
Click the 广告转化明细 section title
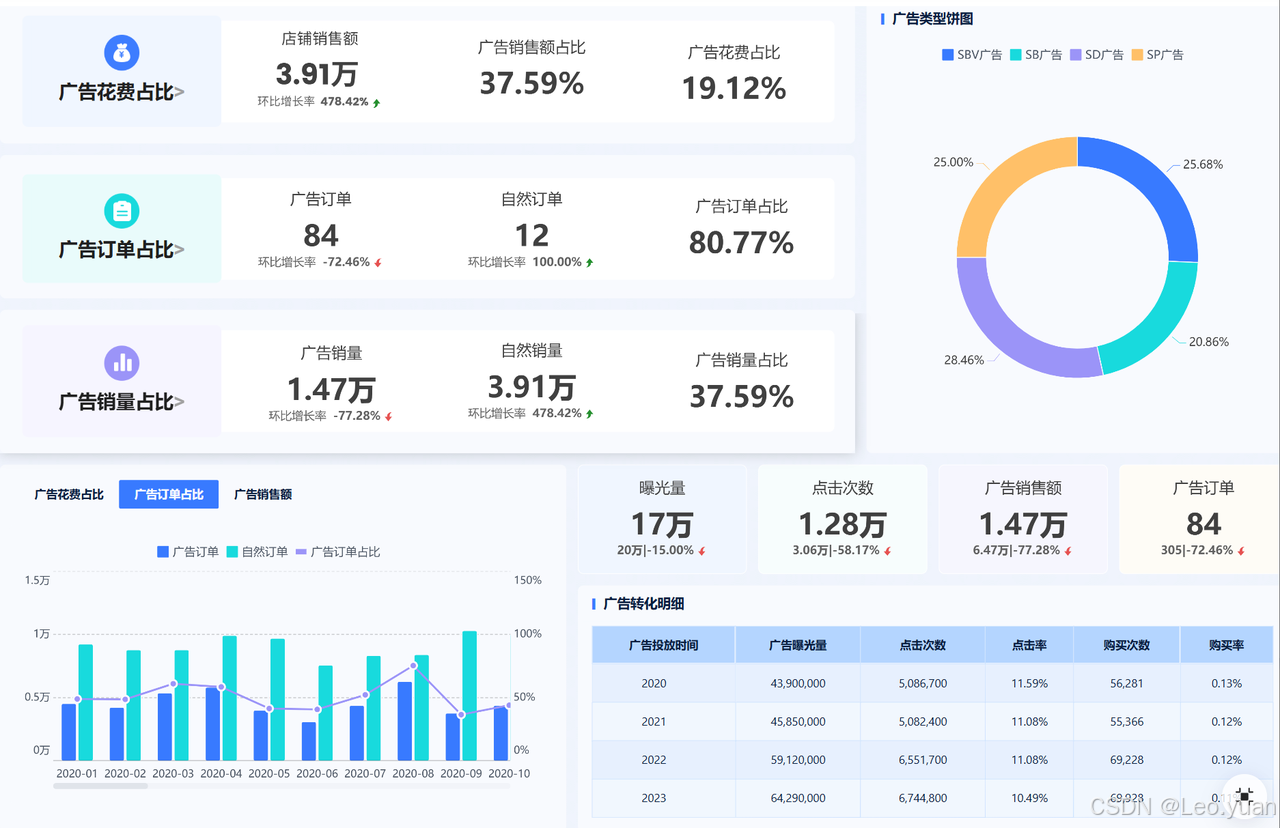click(x=644, y=604)
